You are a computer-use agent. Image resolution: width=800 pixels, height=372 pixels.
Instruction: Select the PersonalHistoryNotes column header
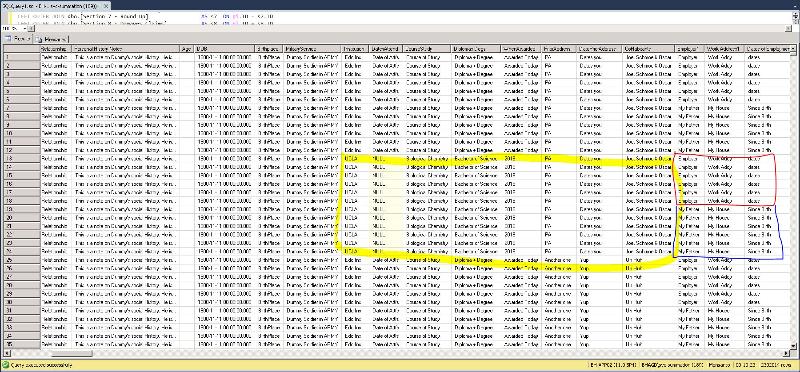127,48
